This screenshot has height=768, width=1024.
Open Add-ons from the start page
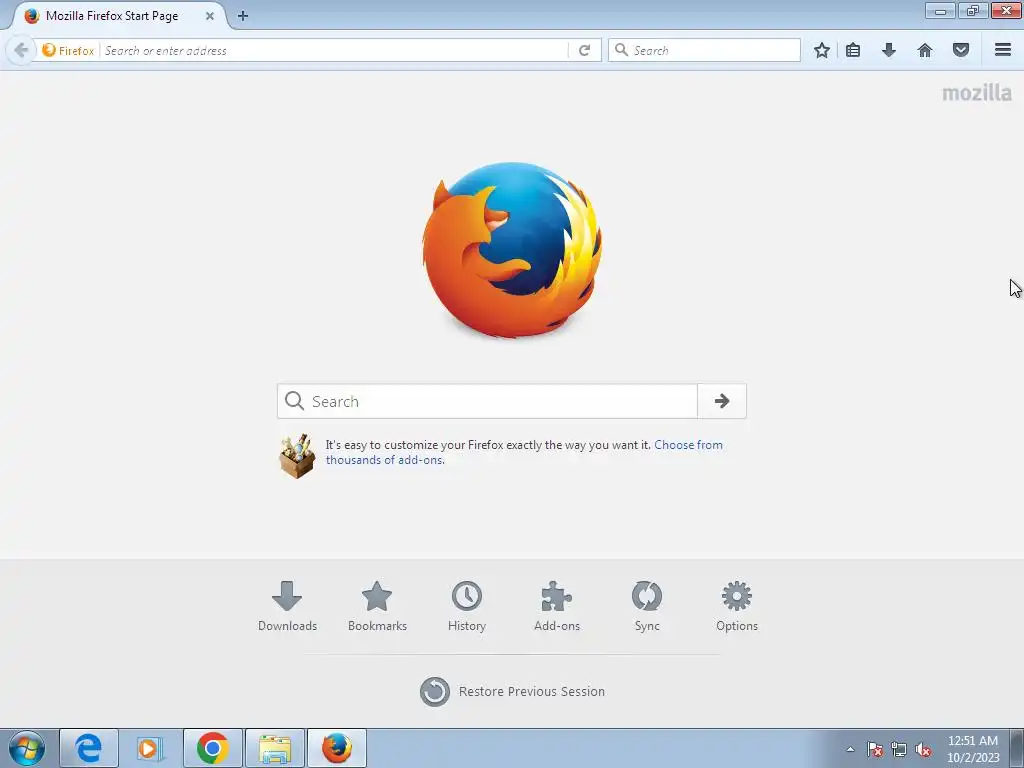pyautogui.click(x=557, y=607)
